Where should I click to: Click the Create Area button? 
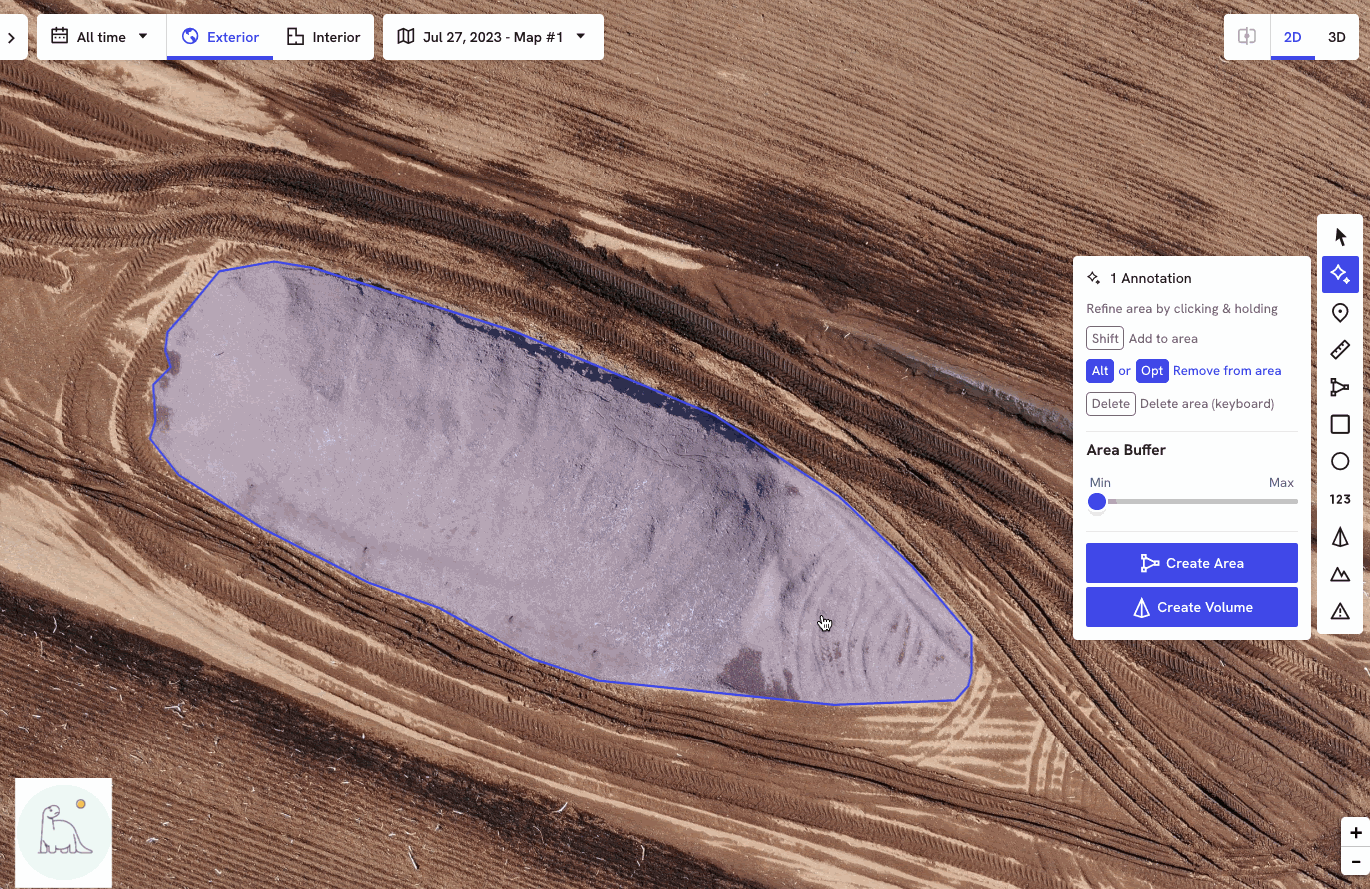pyautogui.click(x=1191, y=563)
